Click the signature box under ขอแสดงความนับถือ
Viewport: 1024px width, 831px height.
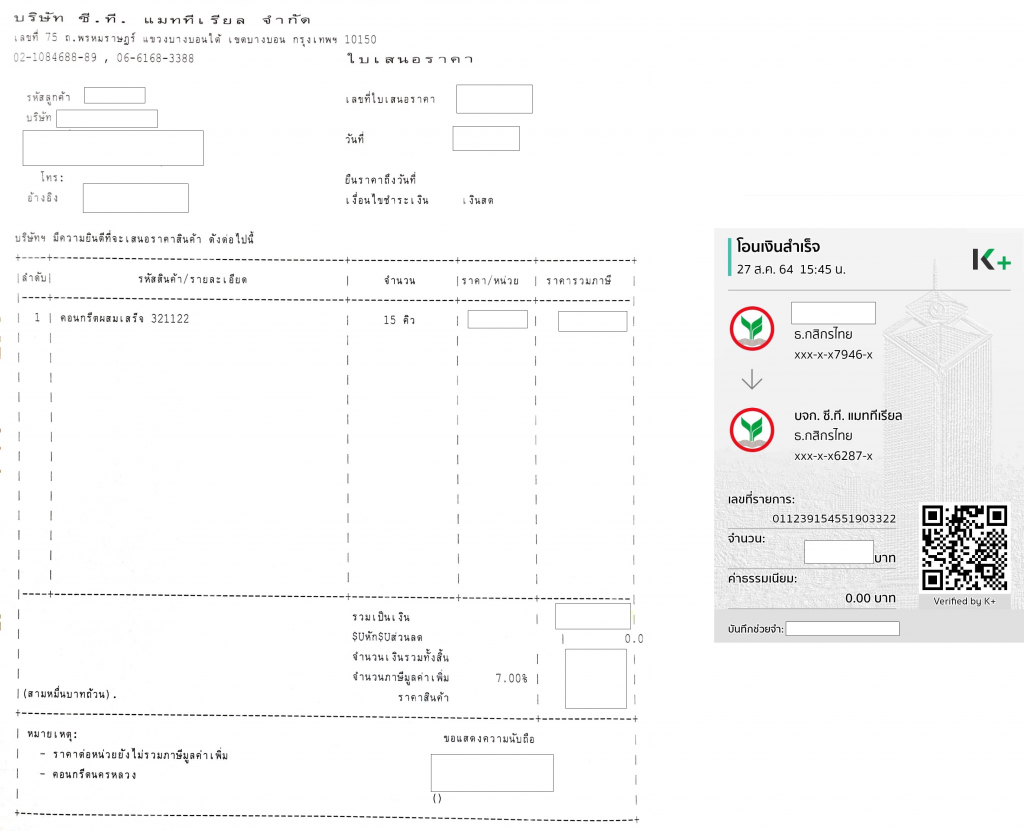pos(492,773)
